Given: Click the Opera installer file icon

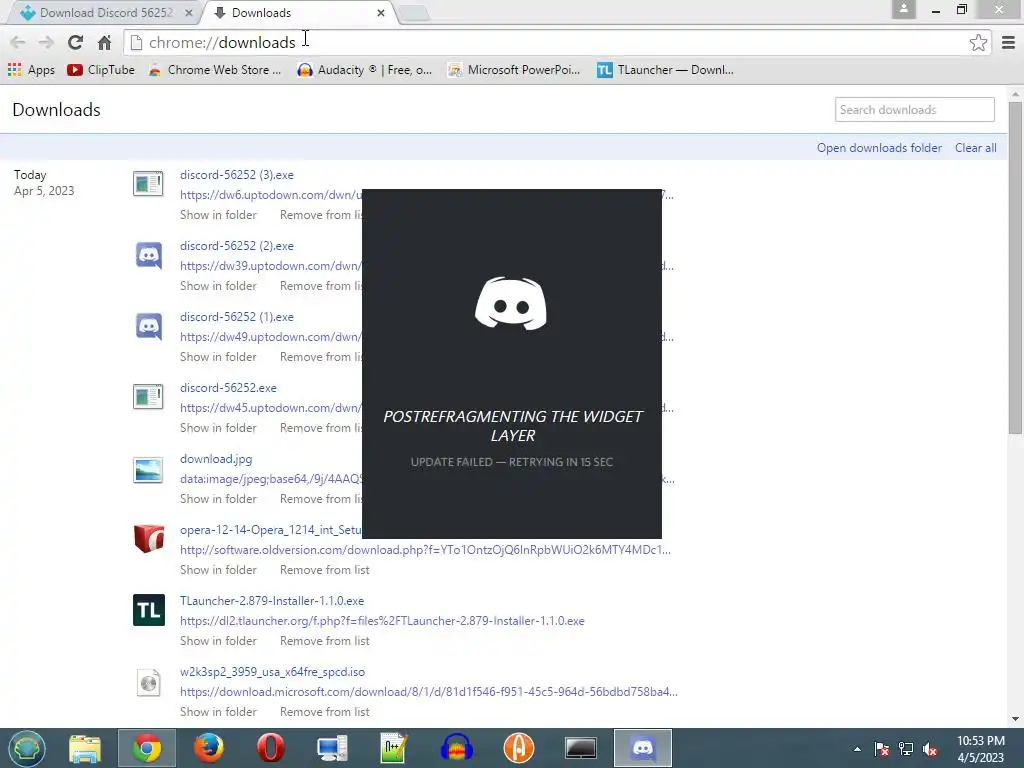Looking at the screenshot, I should (149, 539).
